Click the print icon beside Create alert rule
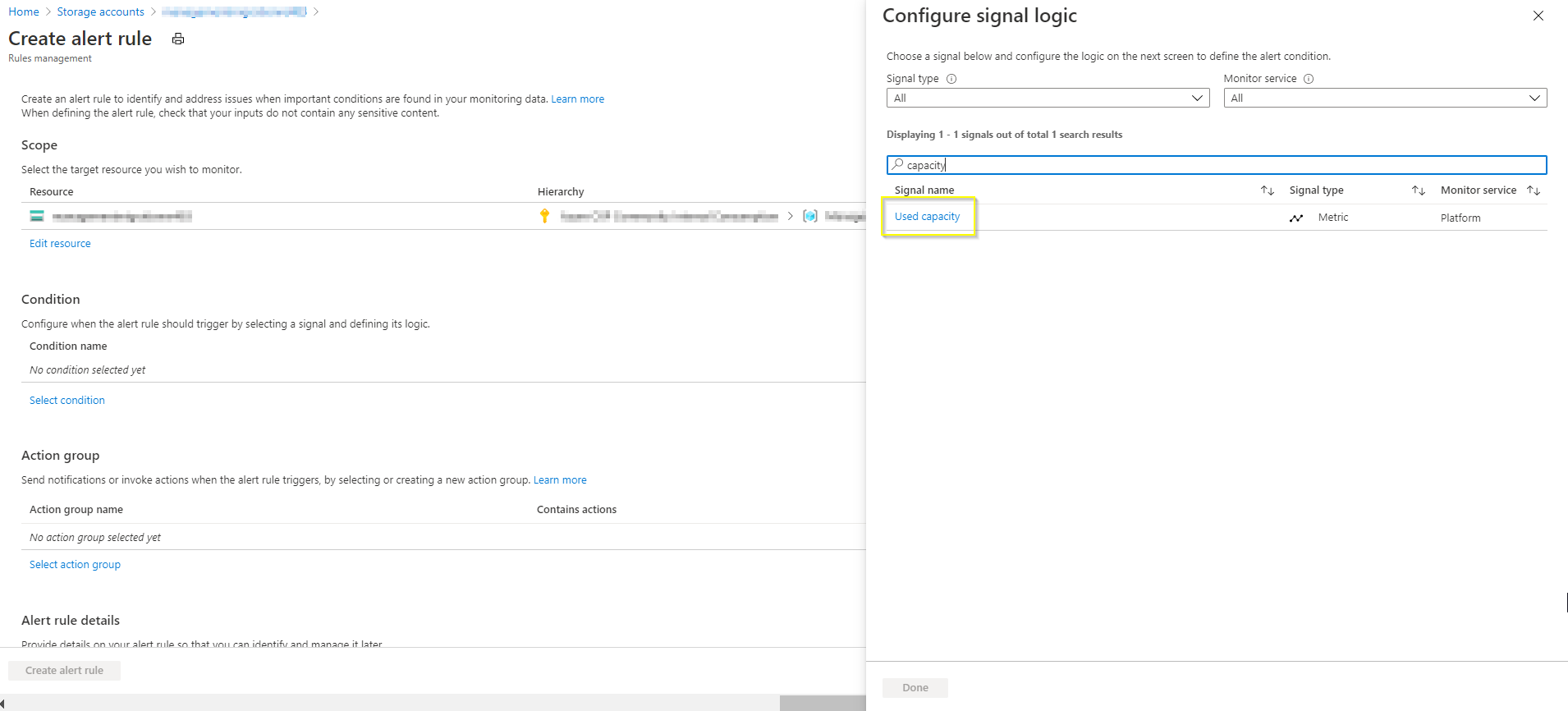The height and width of the screenshot is (711, 1568). pyautogui.click(x=178, y=39)
